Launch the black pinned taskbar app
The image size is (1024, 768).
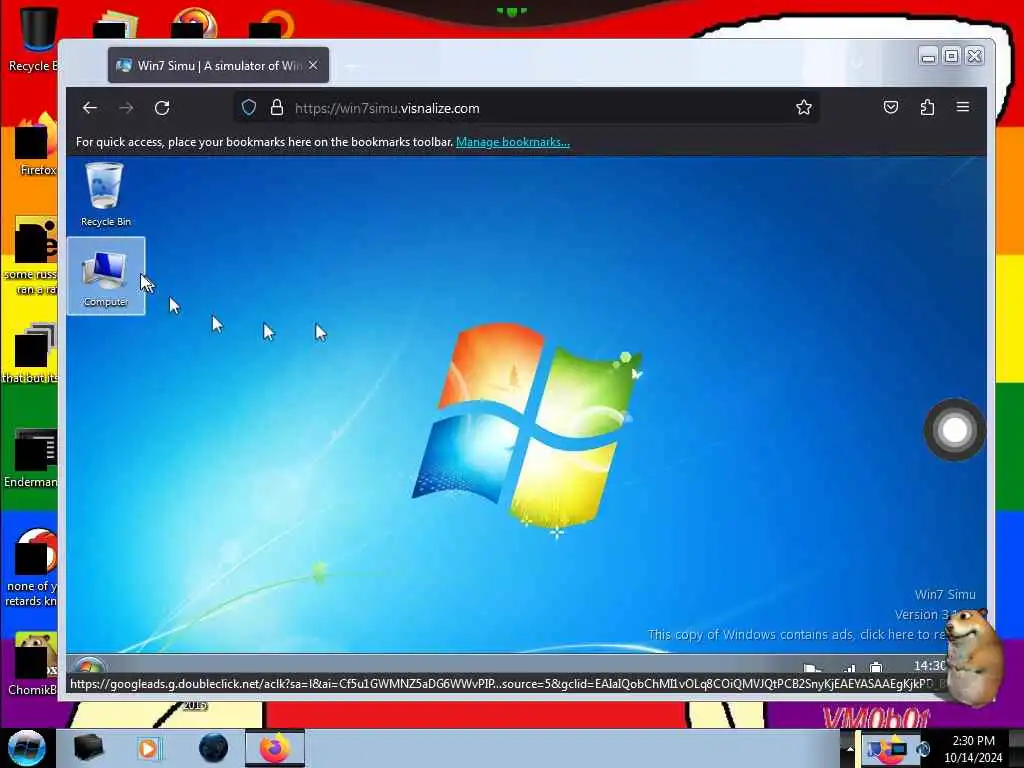click(88, 748)
